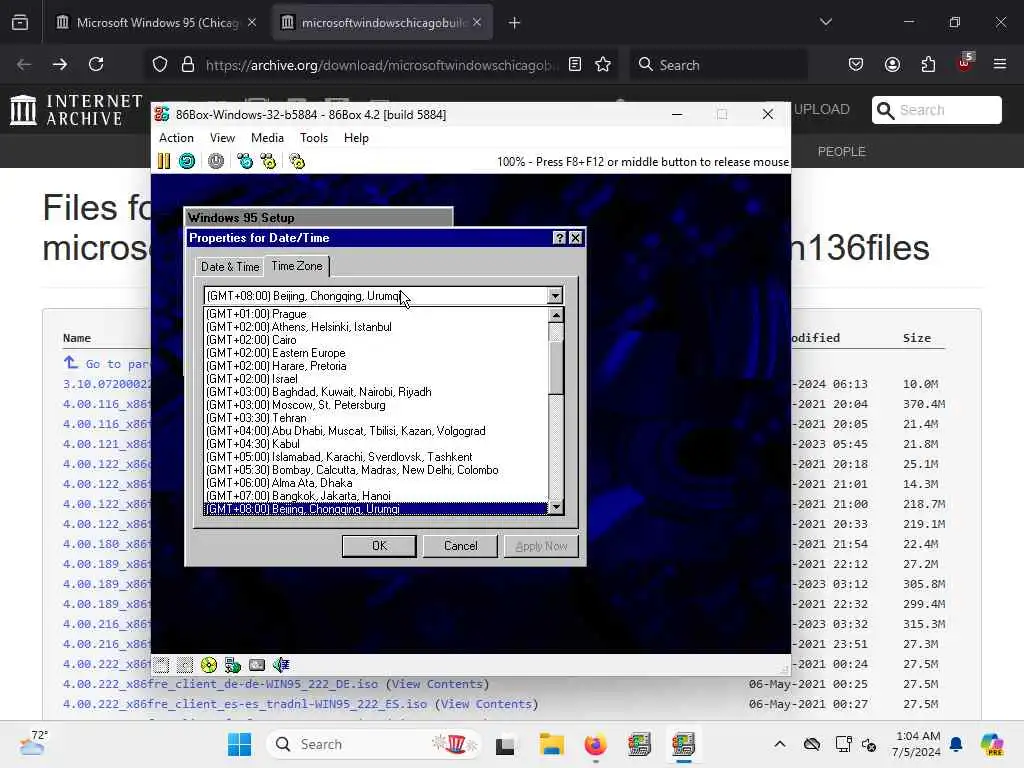Go forward with Firefox forward arrow

pos(60,65)
